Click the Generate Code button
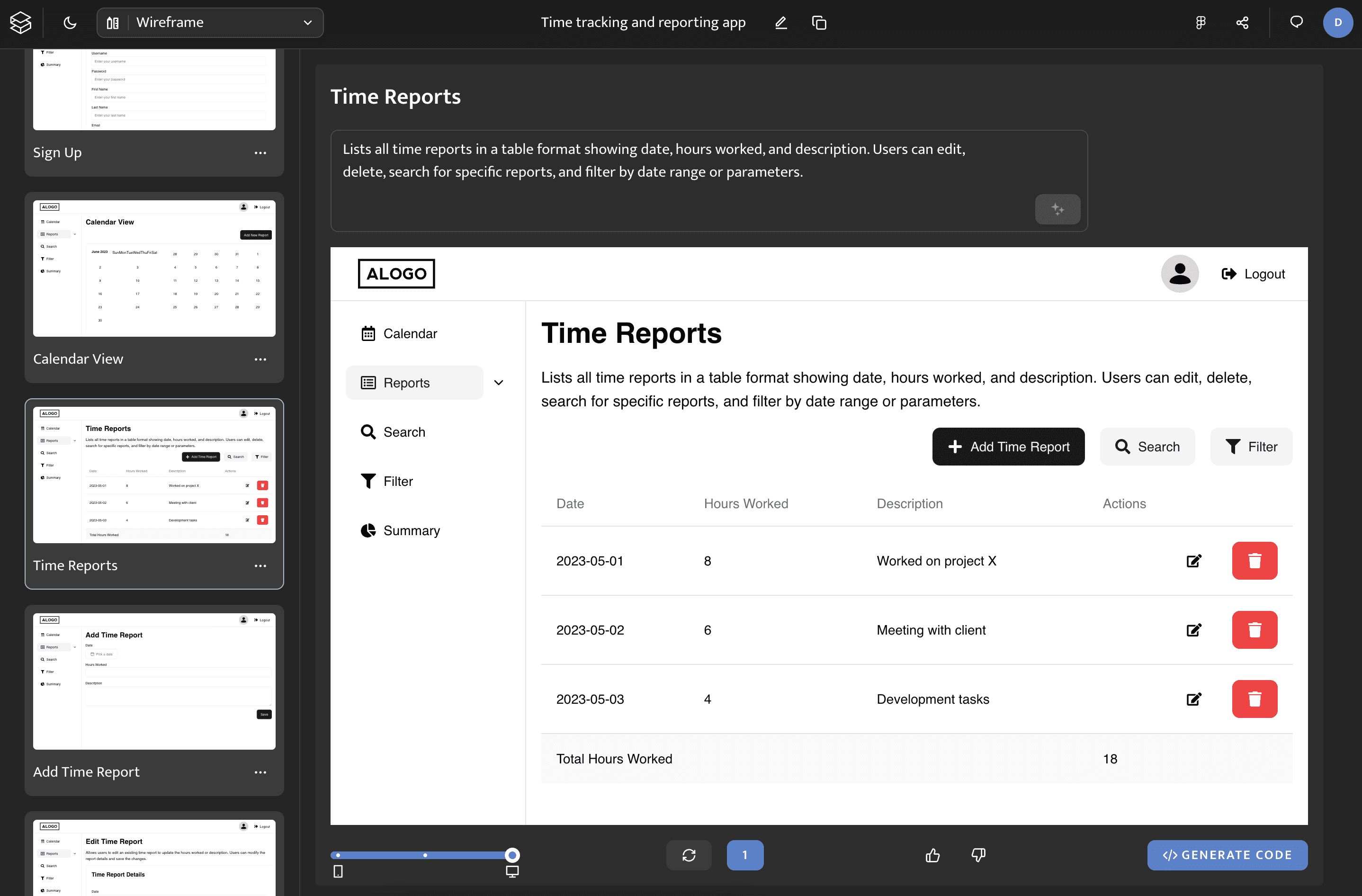The height and width of the screenshot is (896, 1362). click(x=1227, y=855)
